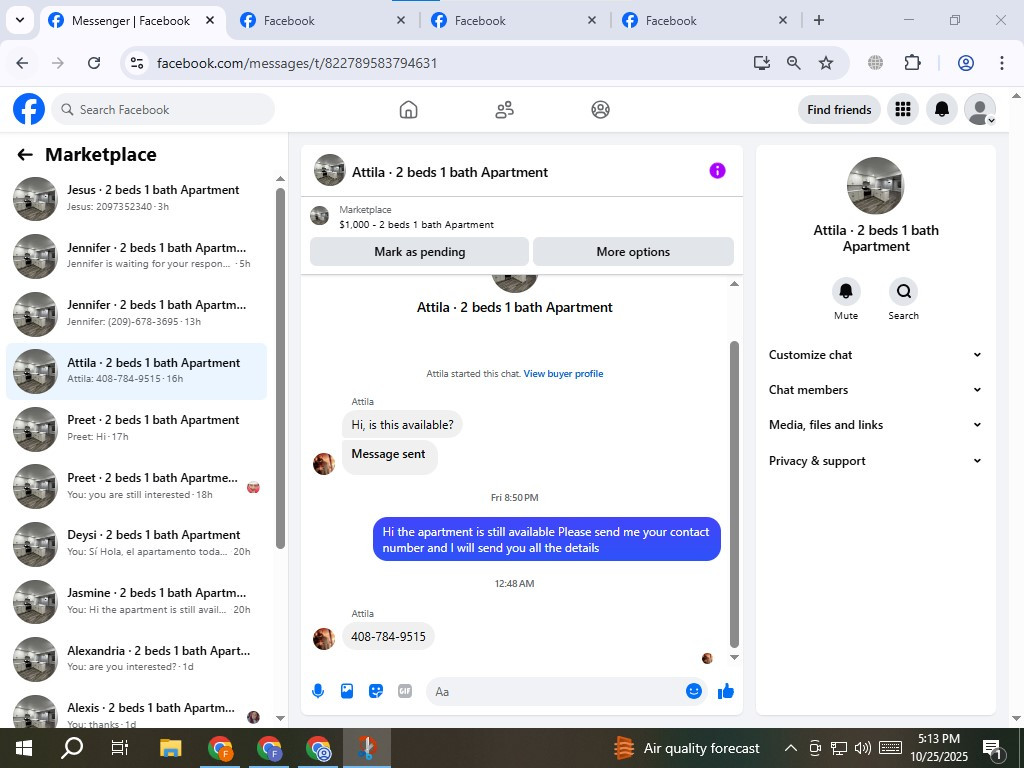1024x768 pixels.
Task: Open Chrome zoom magnifier icon in address bar
Action: [793, 63]
